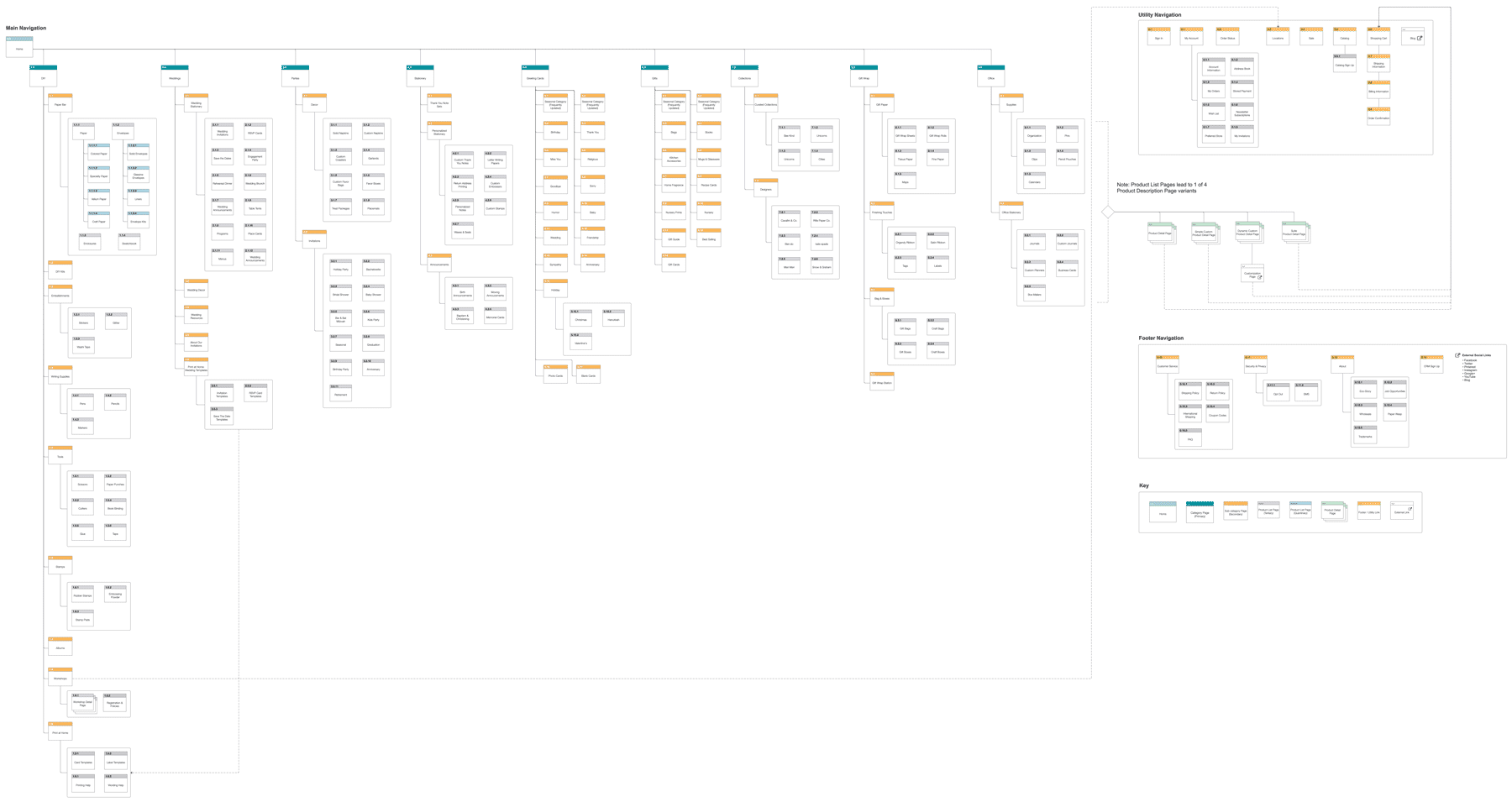
Task: Click the decision diamond in the Product pages connector
Action: click(1108, 212)
